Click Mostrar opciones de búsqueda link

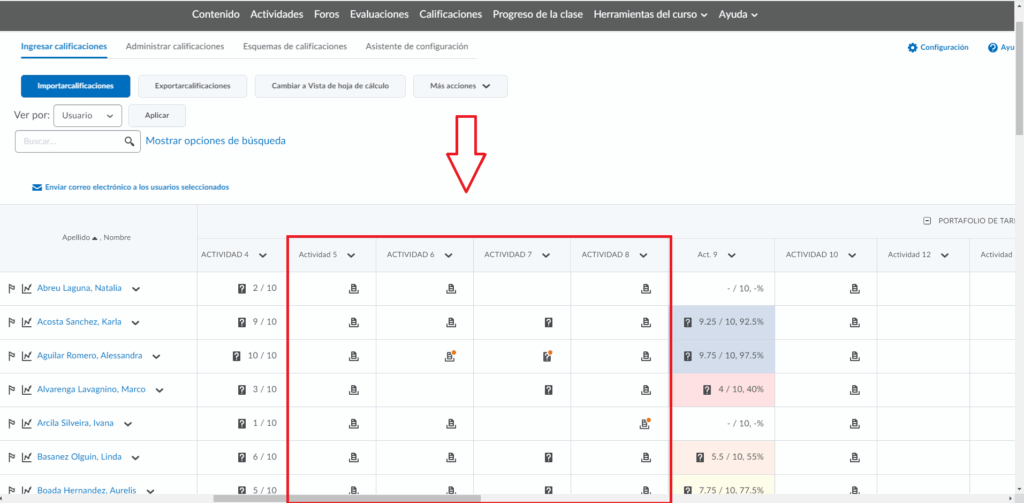[x=215, y=141]
